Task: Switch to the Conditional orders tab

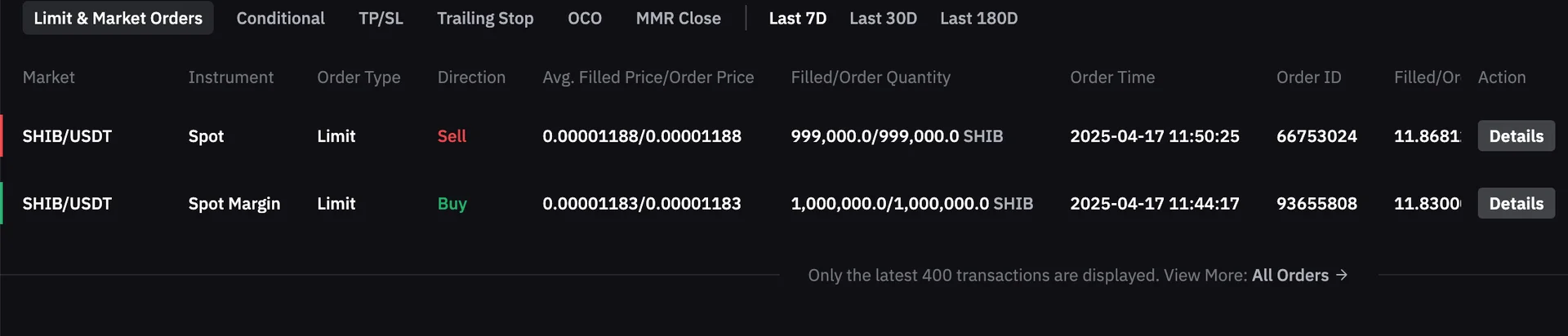Action: pos(280,18)
